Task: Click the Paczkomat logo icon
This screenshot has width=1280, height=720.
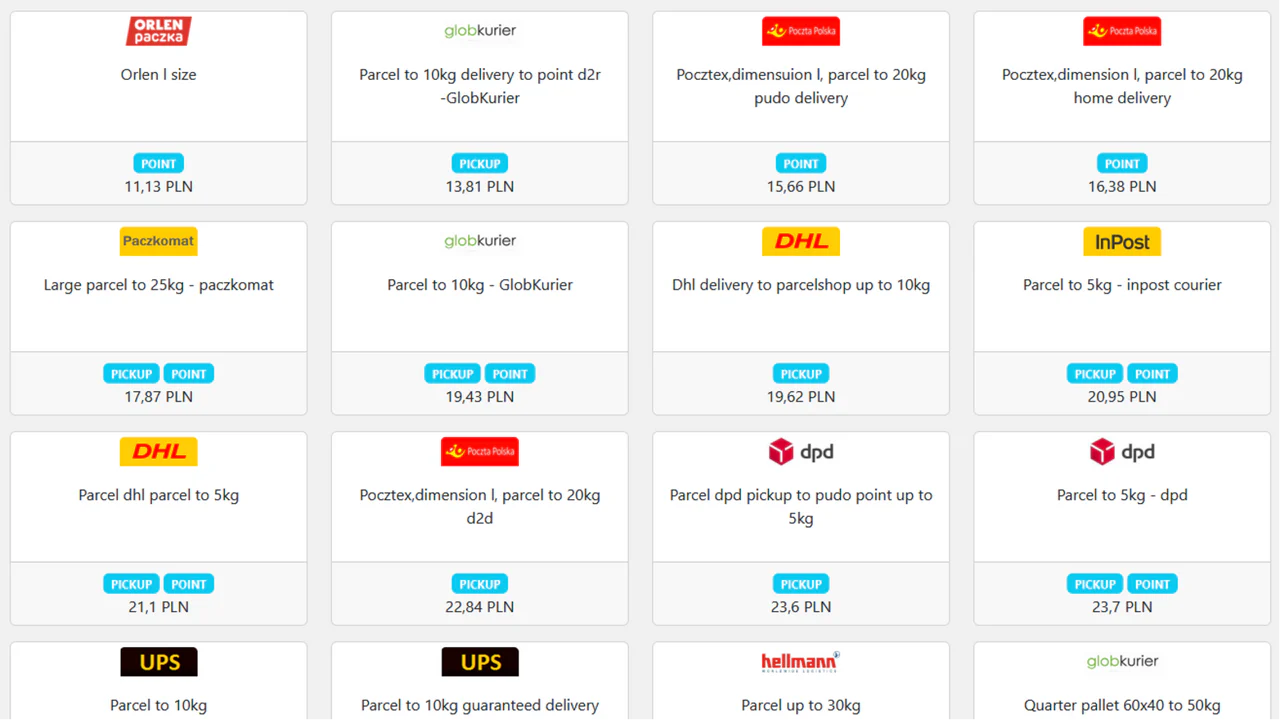Action: tap(158, 241)
